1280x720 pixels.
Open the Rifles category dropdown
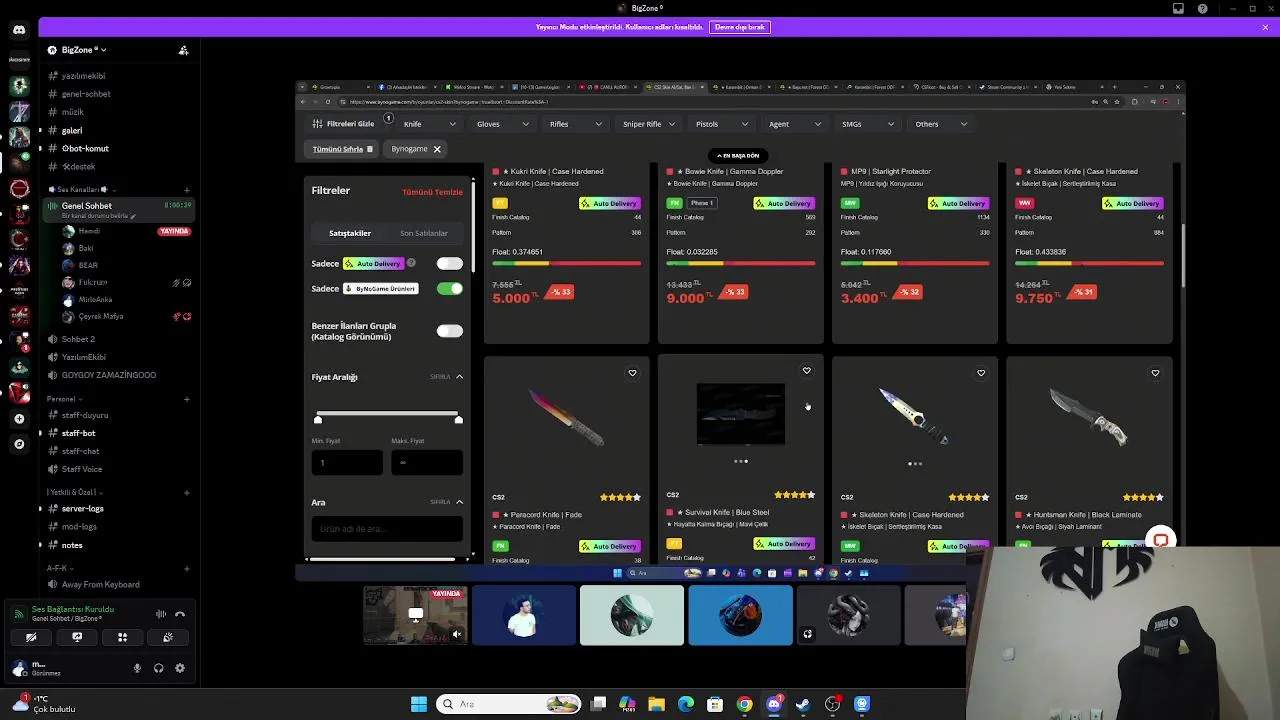click(x=576, y=124)
